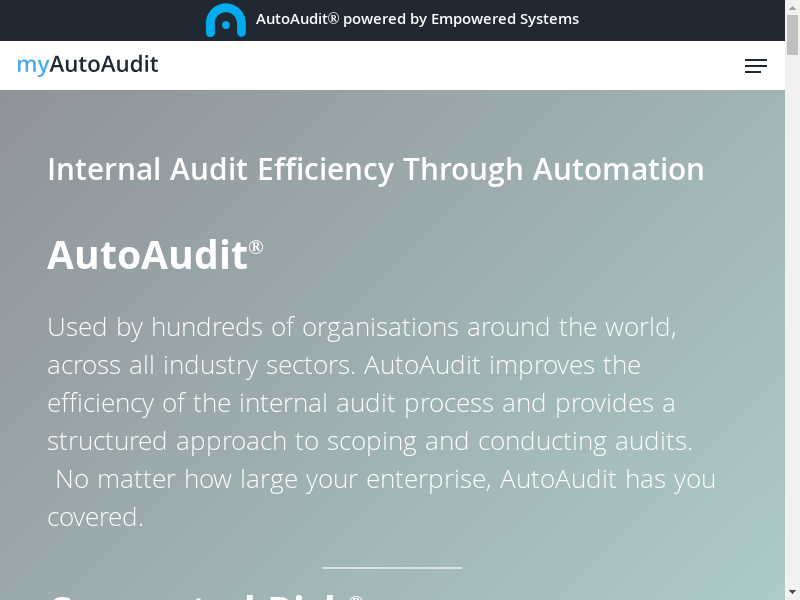Click "Internal Audit Efficiency Through Automation" headline
This screenshot has height=600, width=800.
click(x=375, y=169)
